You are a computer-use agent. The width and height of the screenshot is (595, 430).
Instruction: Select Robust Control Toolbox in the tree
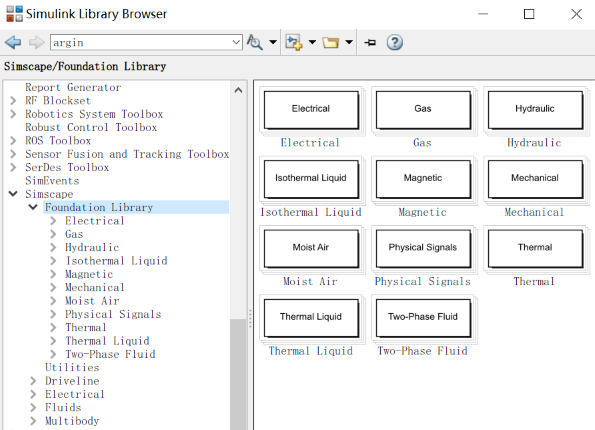91,127
